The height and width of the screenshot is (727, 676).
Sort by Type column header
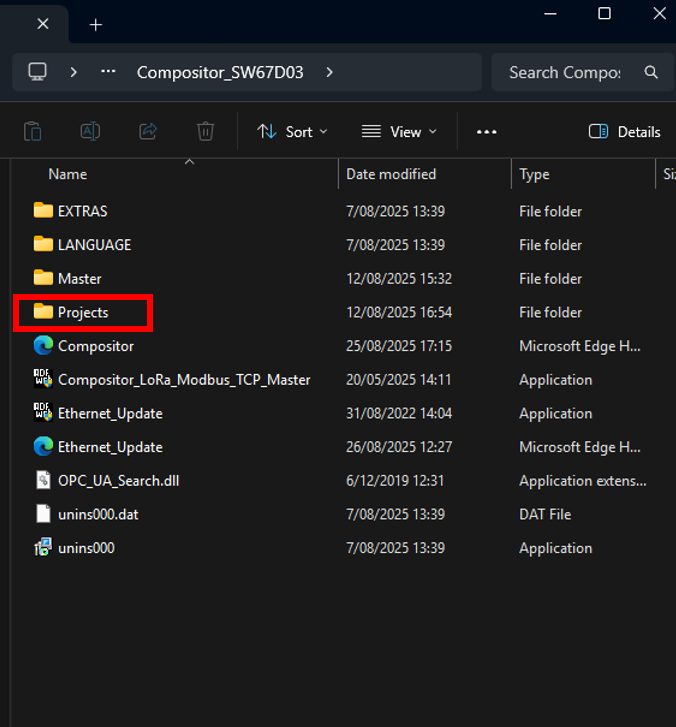click(x=534, y=174)
